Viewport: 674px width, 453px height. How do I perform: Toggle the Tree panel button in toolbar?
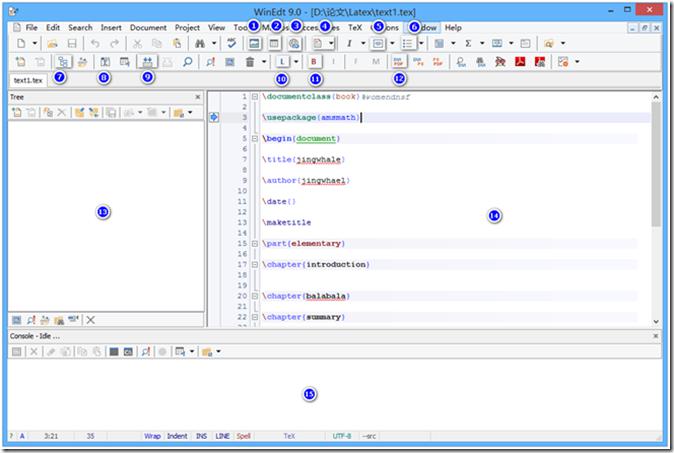63,62
